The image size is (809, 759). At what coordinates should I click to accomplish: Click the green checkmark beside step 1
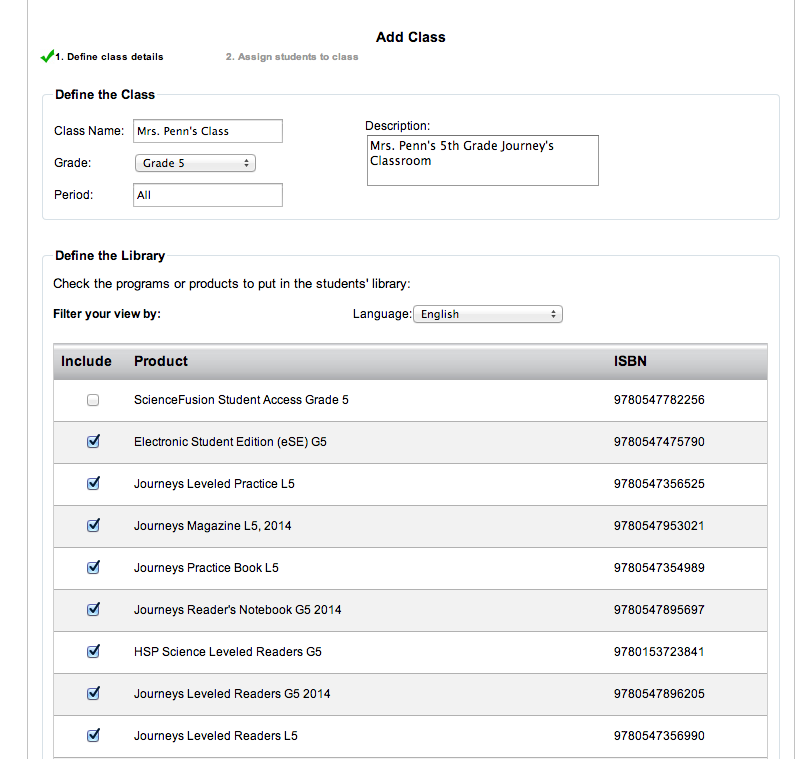[47, 56]
